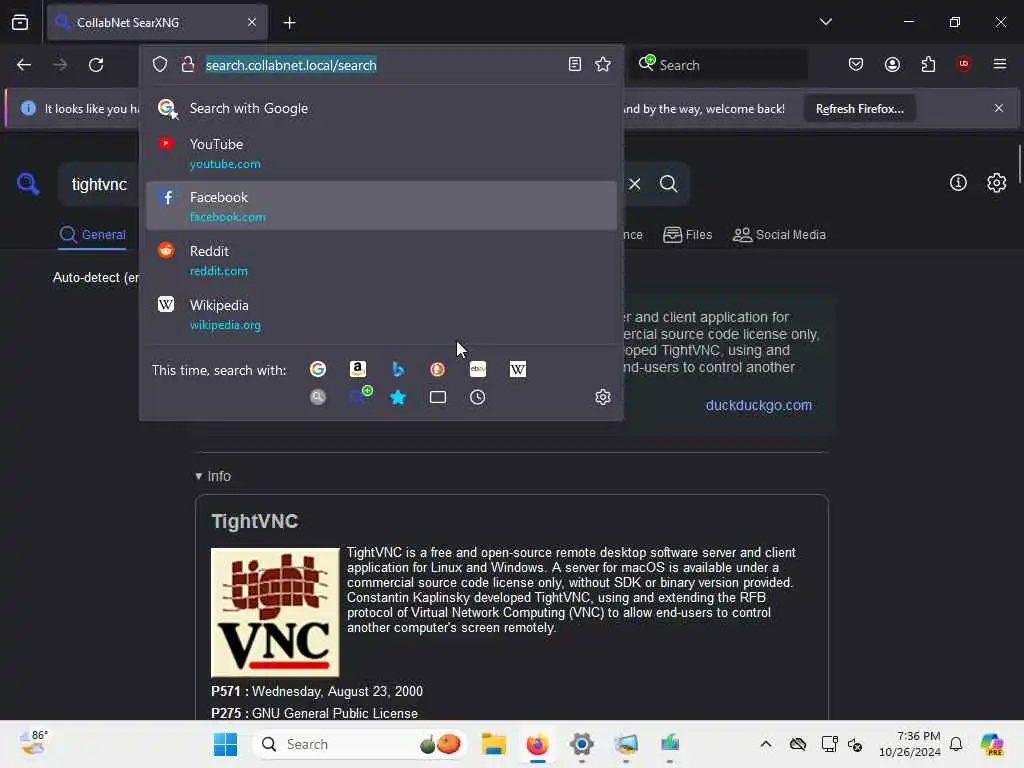Show hidden system tray icons
This screenshot has width=1024, height=768.
point(766,744)
